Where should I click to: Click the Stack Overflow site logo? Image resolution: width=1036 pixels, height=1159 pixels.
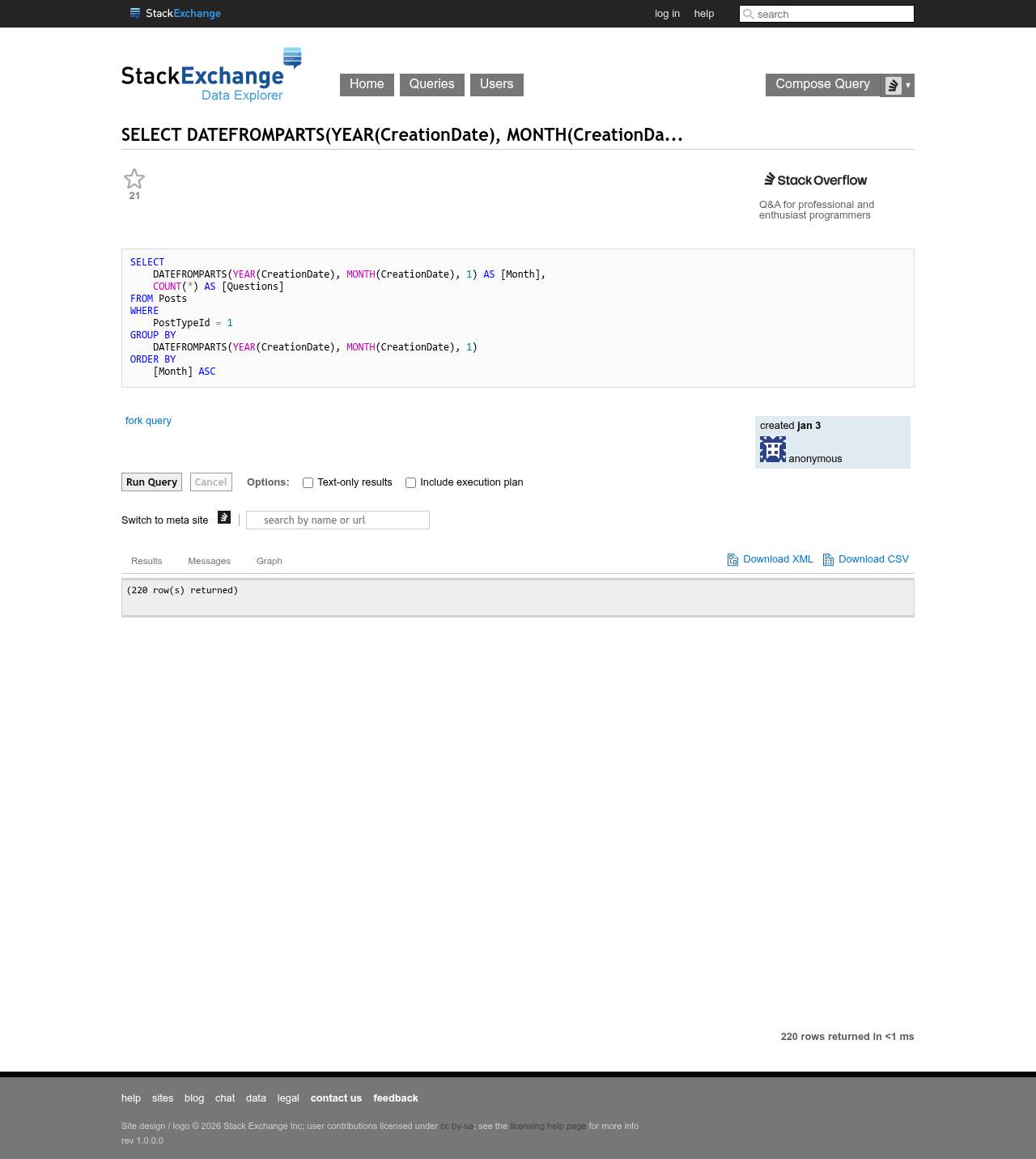pyautogui.click(x=816, y=180)
